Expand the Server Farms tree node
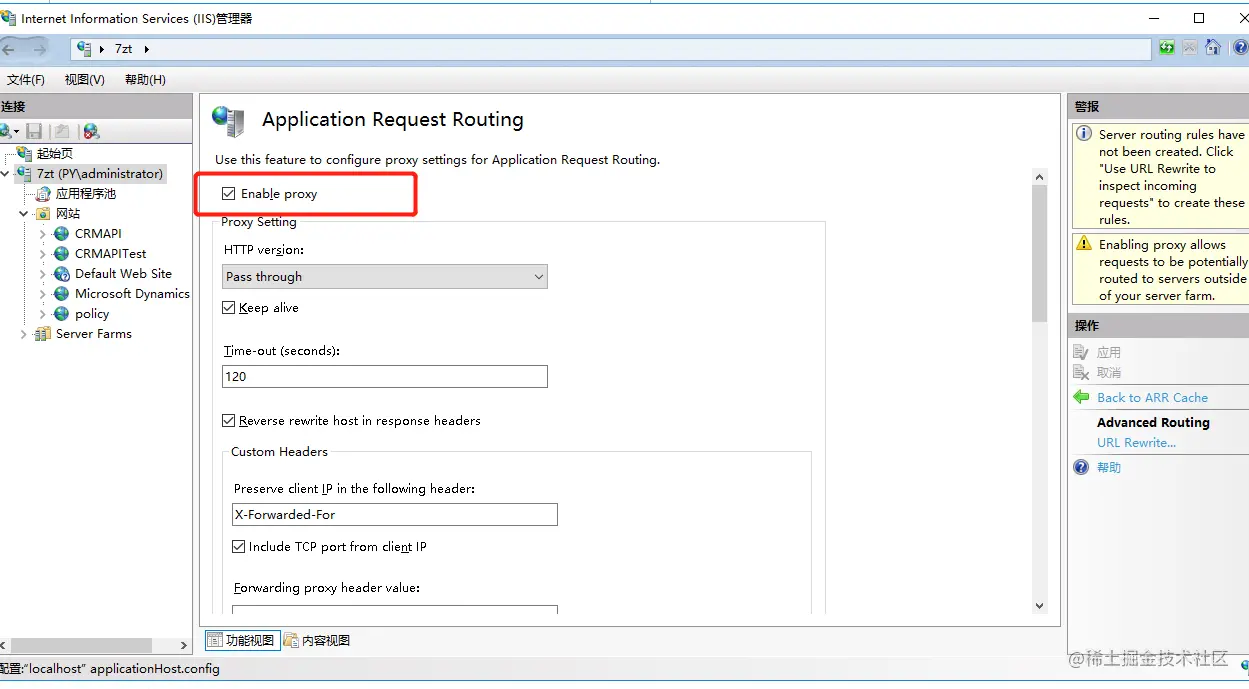This screenshot has height=689, width=1249. (24, 334)
